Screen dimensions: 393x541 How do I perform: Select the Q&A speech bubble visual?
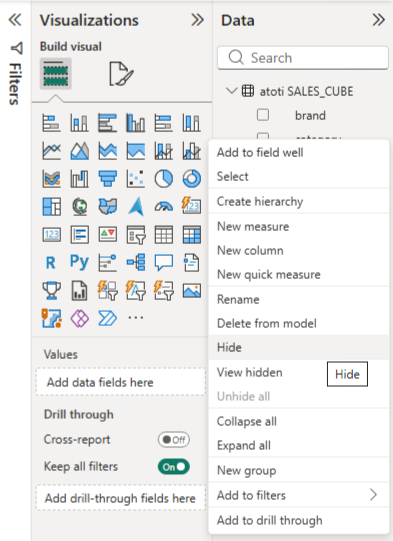pyautogui.click(x=164, y=263)
